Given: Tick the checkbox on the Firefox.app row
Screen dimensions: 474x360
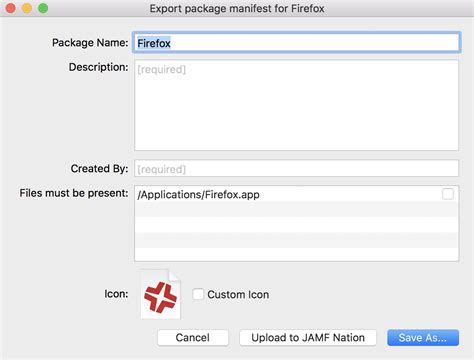Looking at the screenshot, I should click(448, 194).
